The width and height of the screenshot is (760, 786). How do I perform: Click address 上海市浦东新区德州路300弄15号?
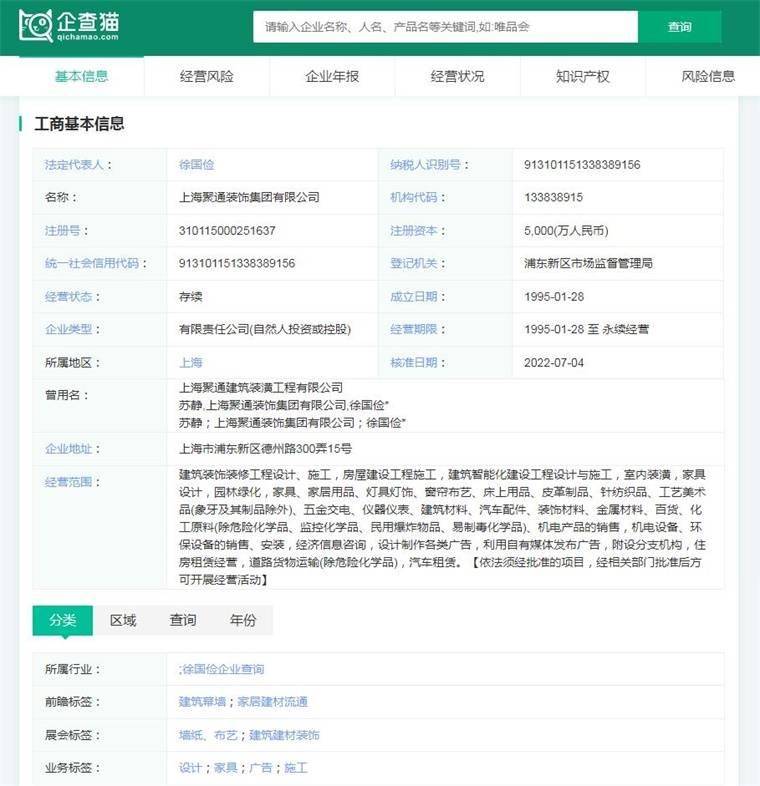pyautogui.click(x=265, y=449)
